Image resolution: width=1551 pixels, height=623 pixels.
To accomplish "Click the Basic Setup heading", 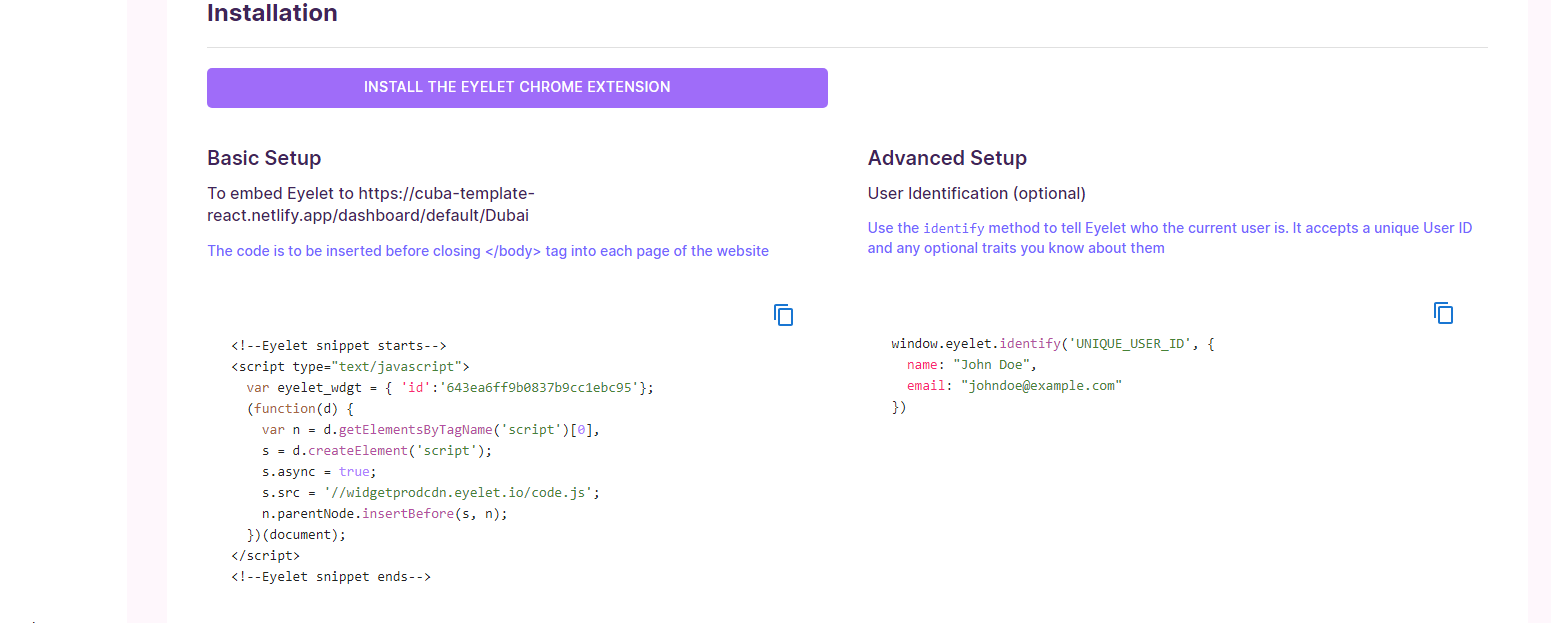I will click(x=264, y=158).
